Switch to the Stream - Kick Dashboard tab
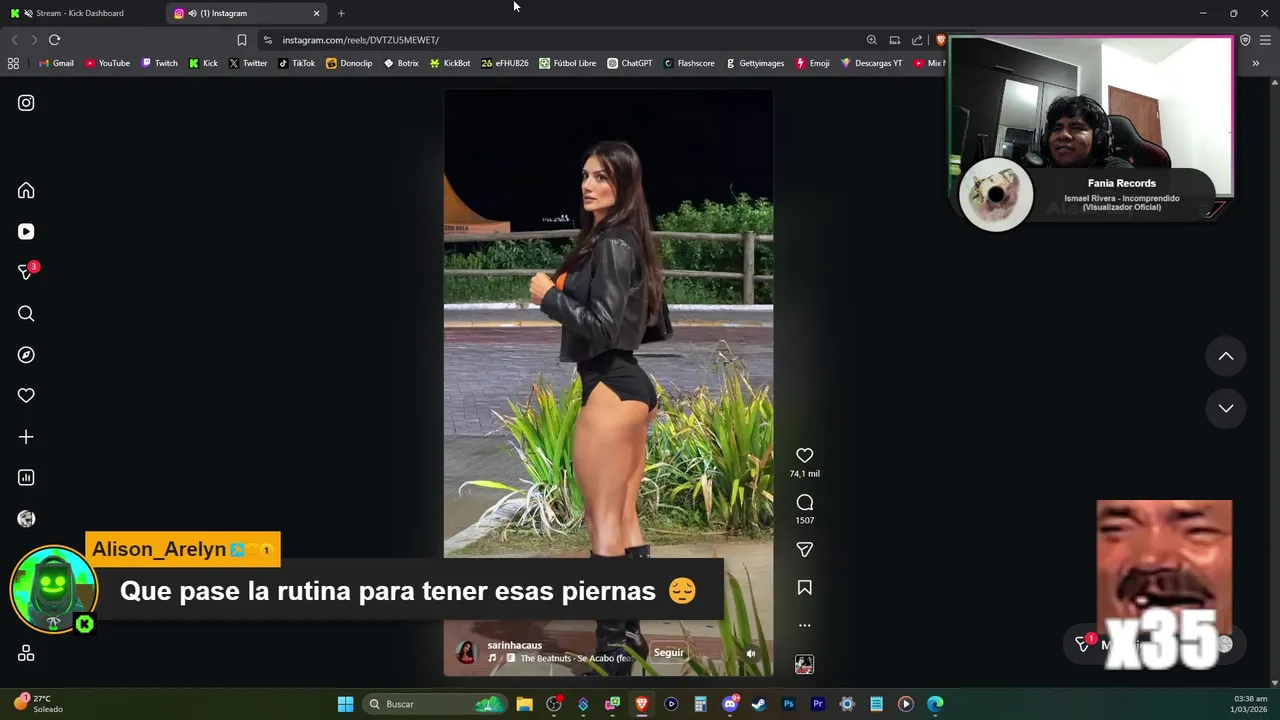1280x720 pixels. tap(80, 13)
